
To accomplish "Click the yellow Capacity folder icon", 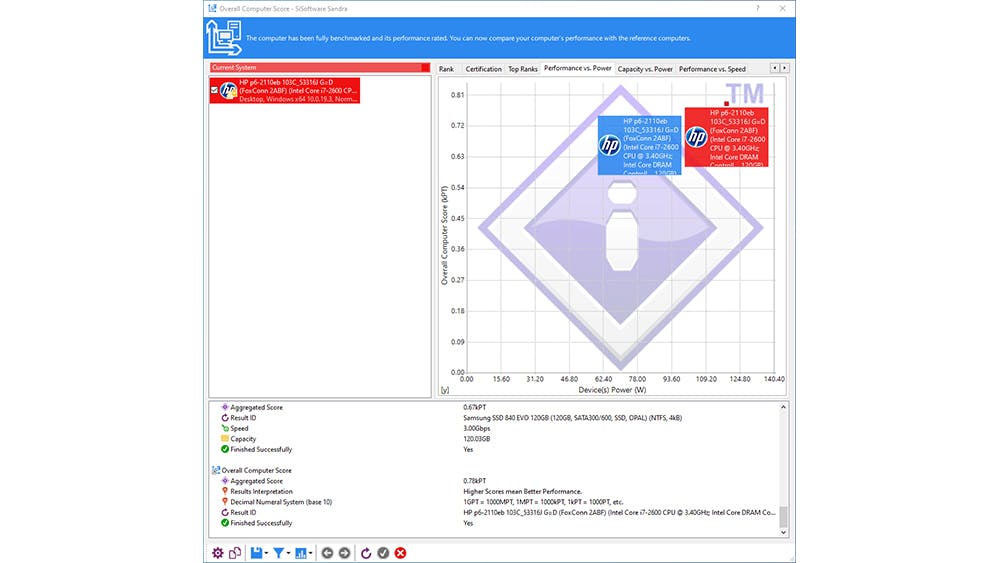I will (224, 439).
